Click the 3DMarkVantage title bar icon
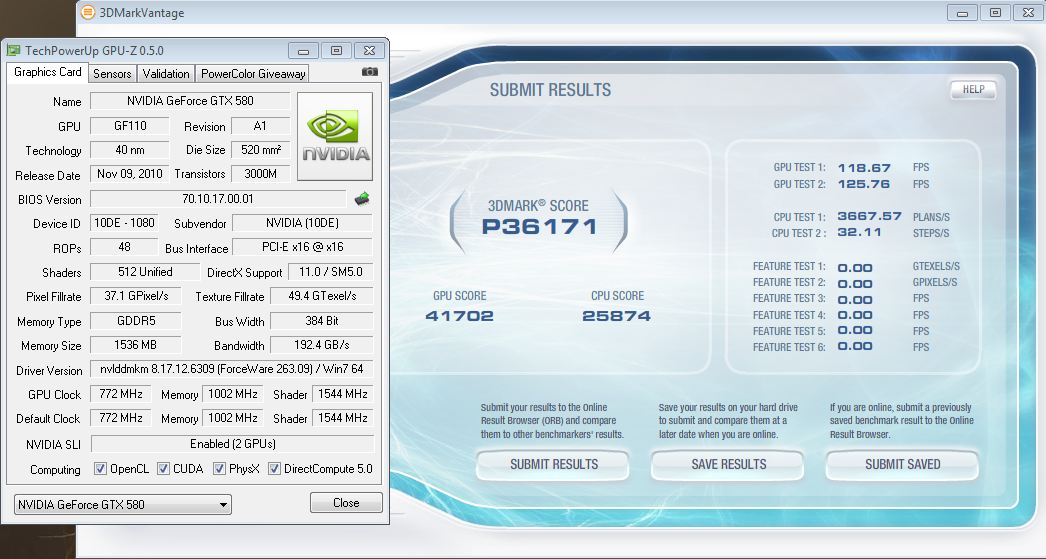 [x=87, y=12]
